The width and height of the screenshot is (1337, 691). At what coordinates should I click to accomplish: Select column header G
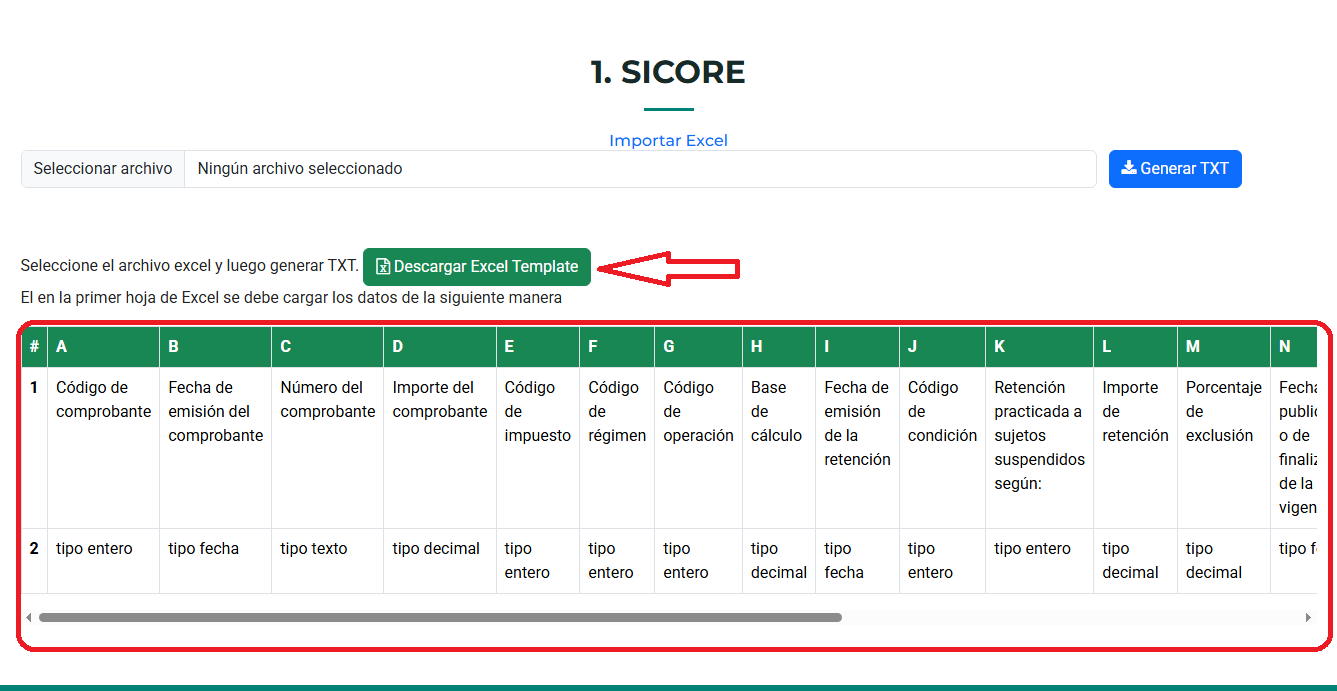tap(698, 347)
